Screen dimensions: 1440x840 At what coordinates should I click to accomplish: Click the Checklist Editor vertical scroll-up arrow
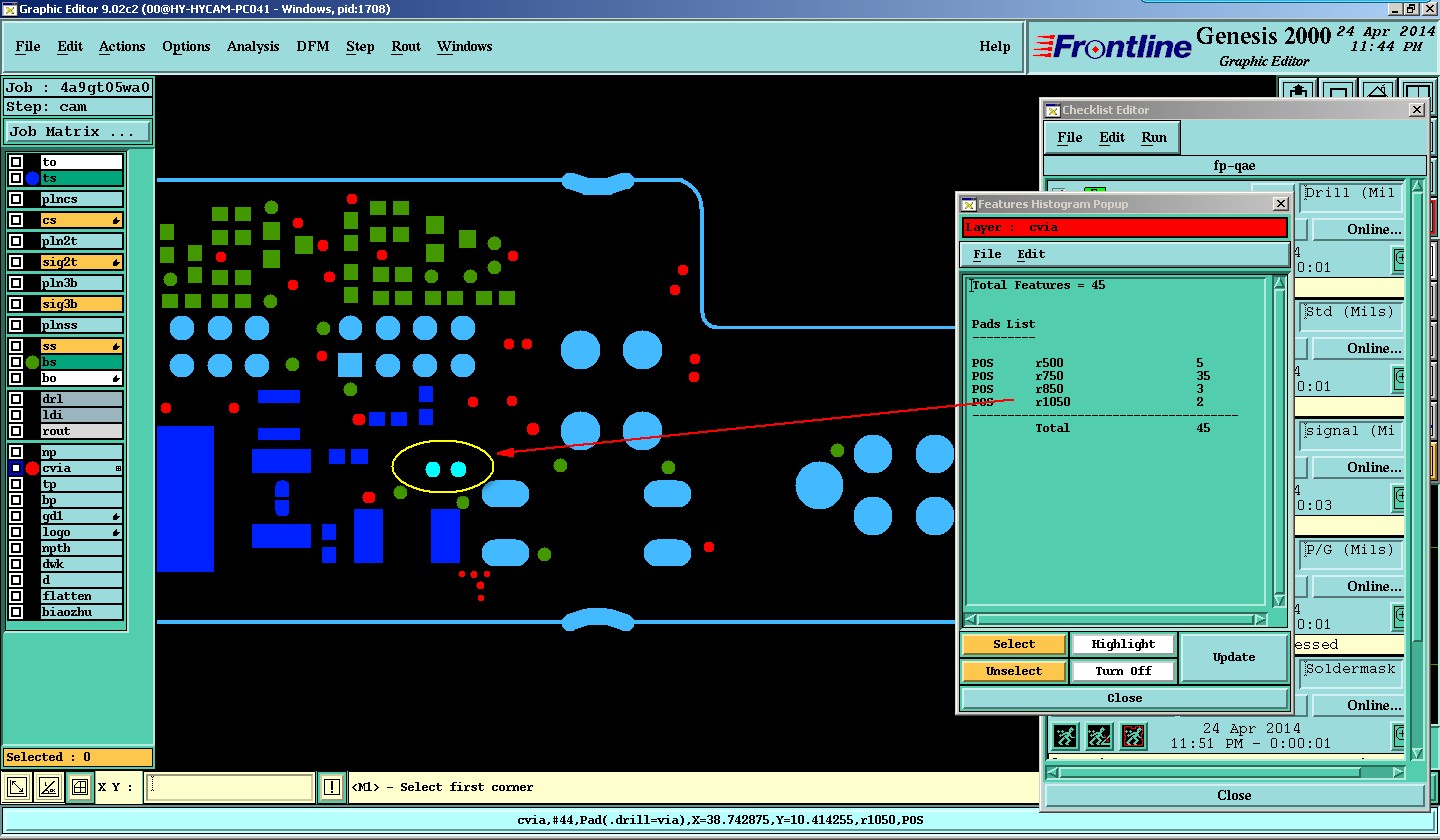point(1415,187)
